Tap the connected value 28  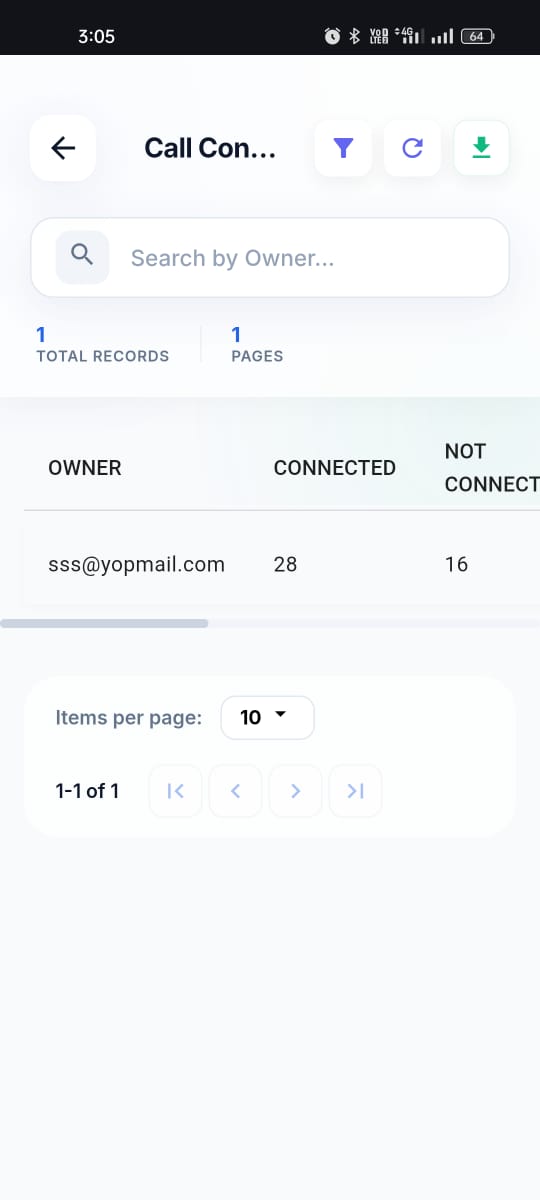coord(285,564)
